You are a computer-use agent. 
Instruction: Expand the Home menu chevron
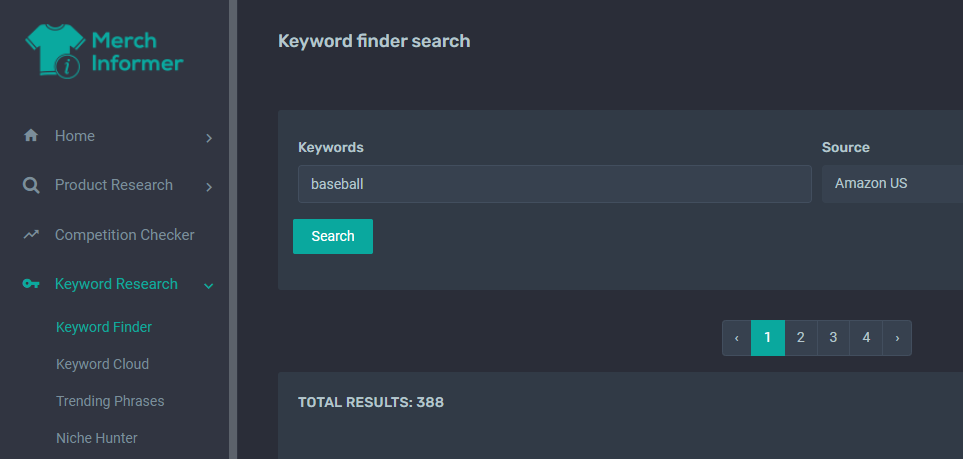(209, 138)
